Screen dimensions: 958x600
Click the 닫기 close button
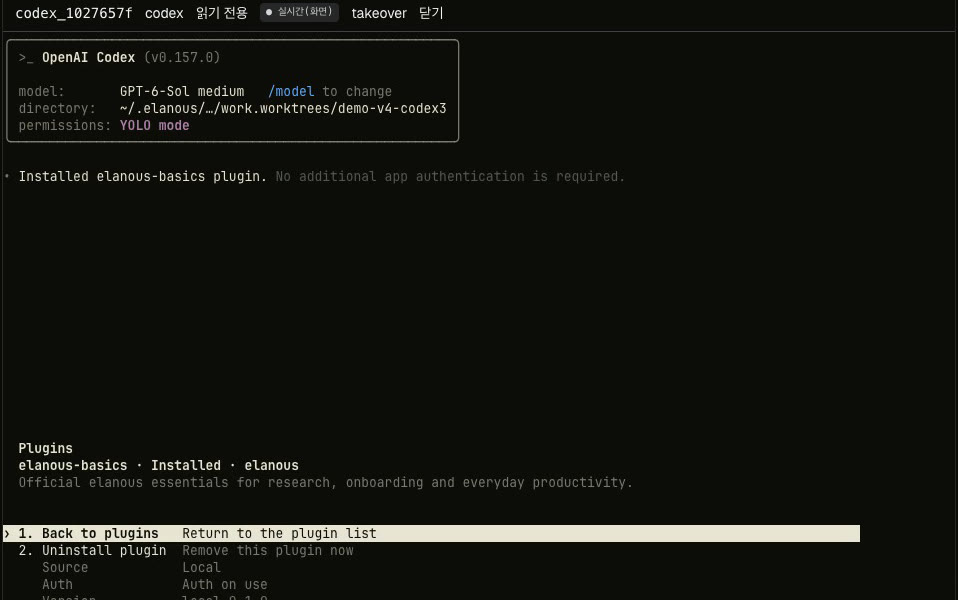tap(431, 13)
